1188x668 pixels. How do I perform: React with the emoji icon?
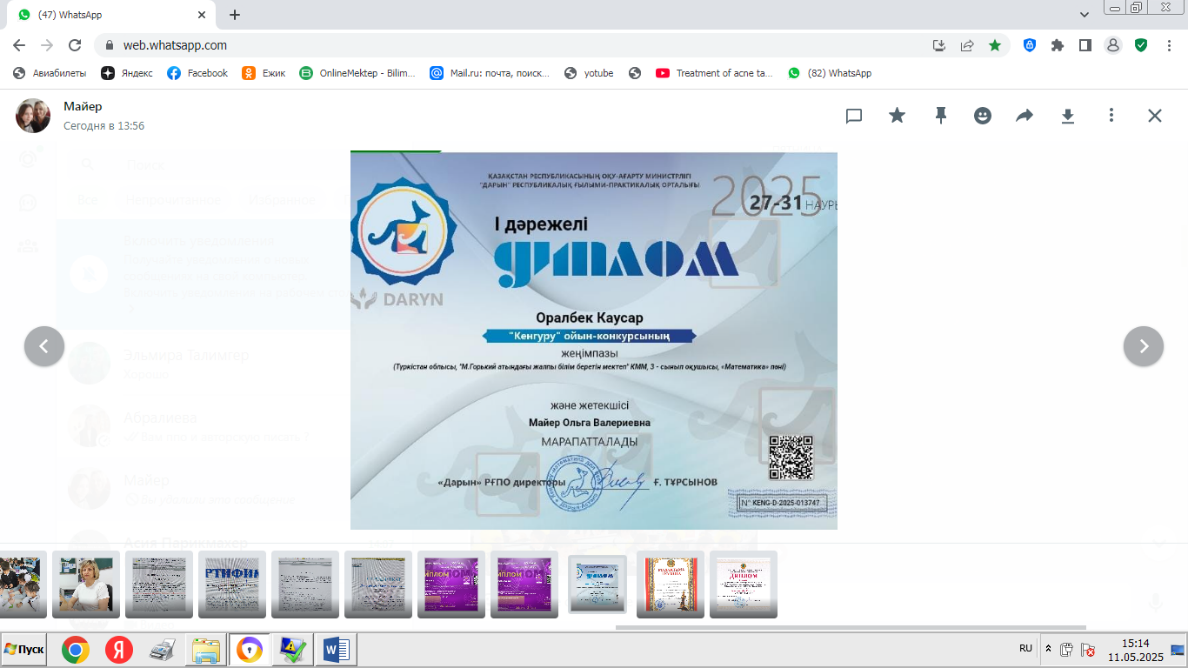coord(983,115)
